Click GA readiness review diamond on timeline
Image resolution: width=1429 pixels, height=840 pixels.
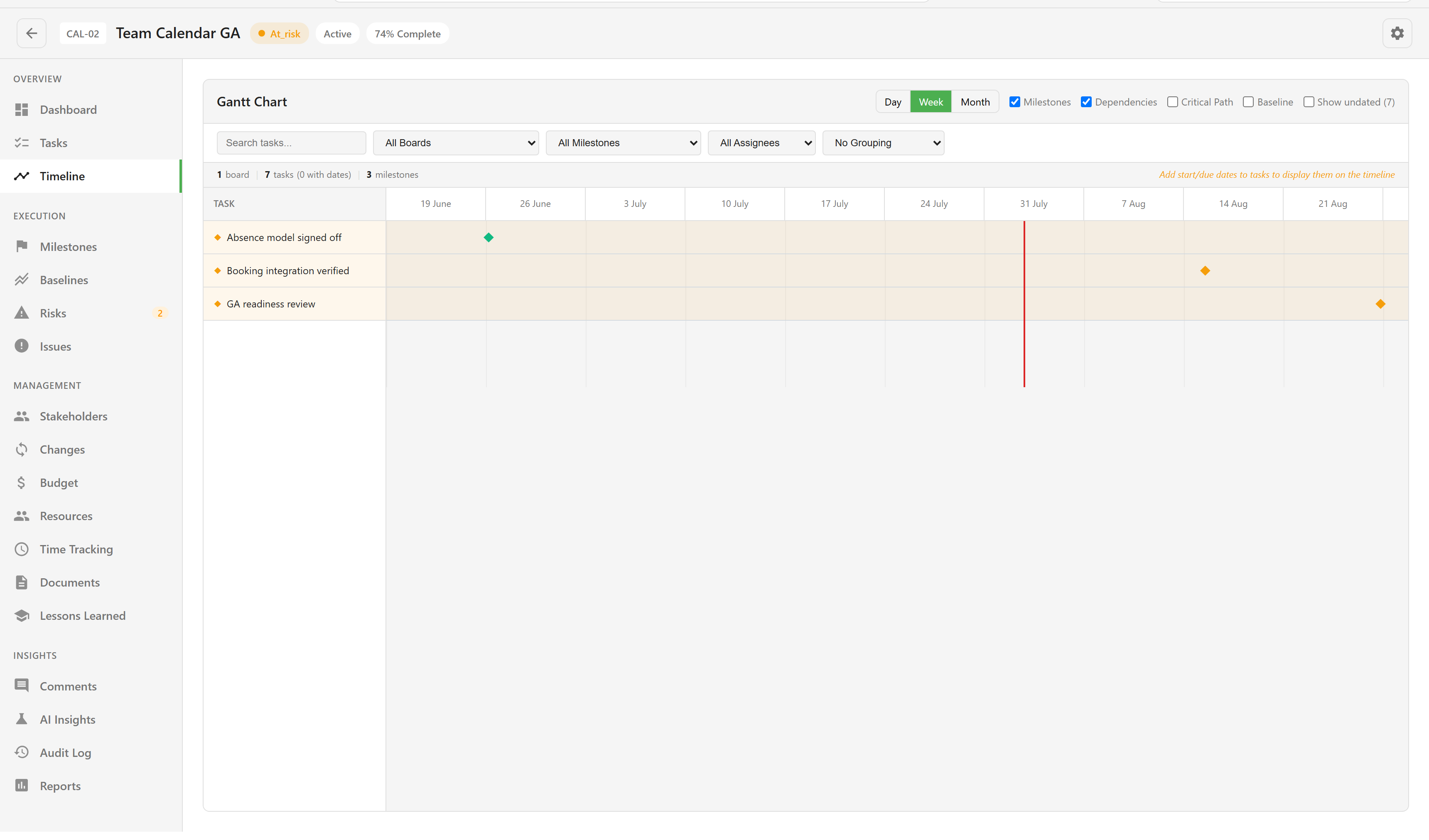click(x=1380, y=304)
